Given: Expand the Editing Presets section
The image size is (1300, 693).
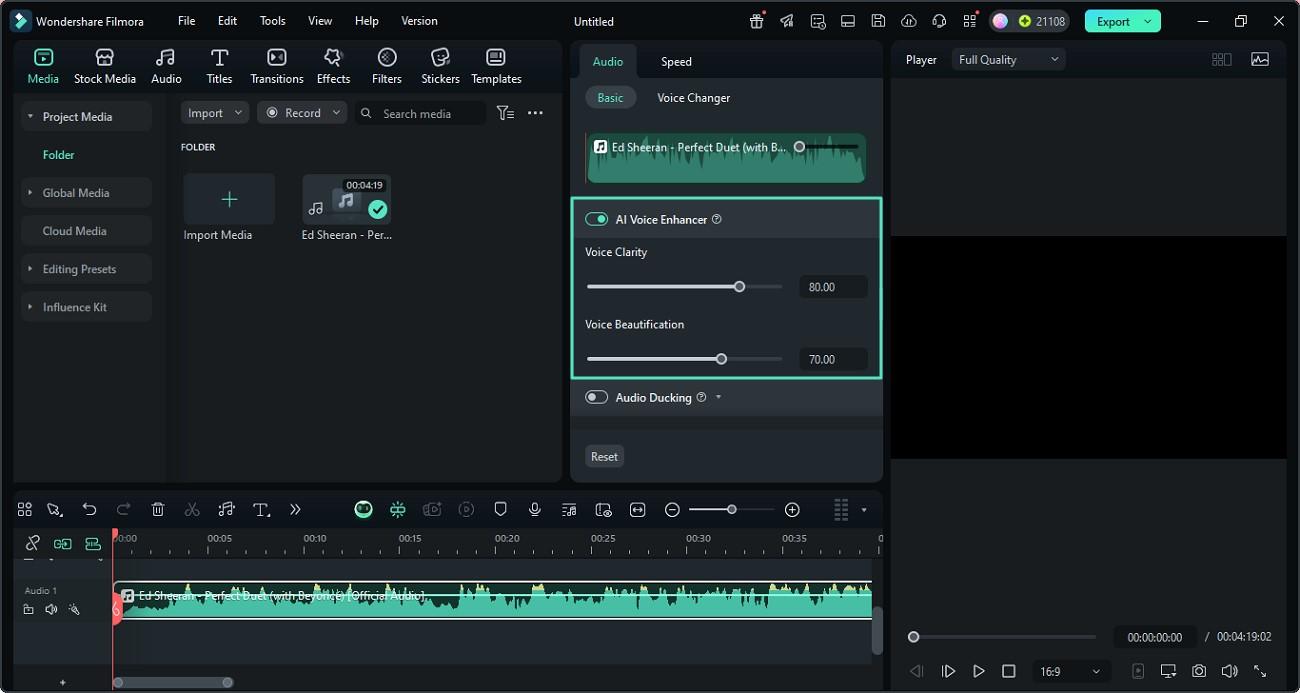Looking at the screenshot, I should [30, 269].
